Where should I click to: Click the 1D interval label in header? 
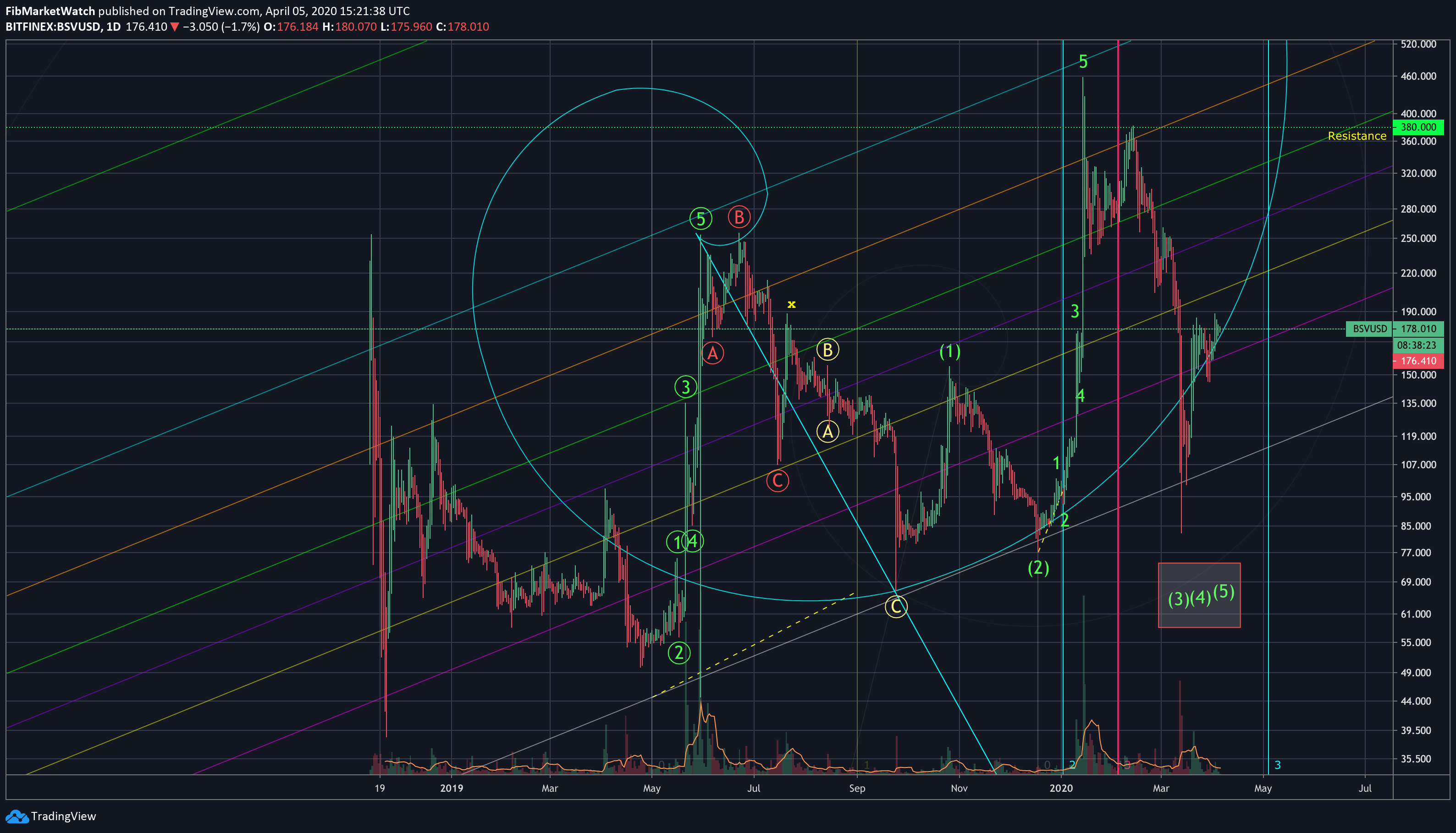(x=113, y=27)
